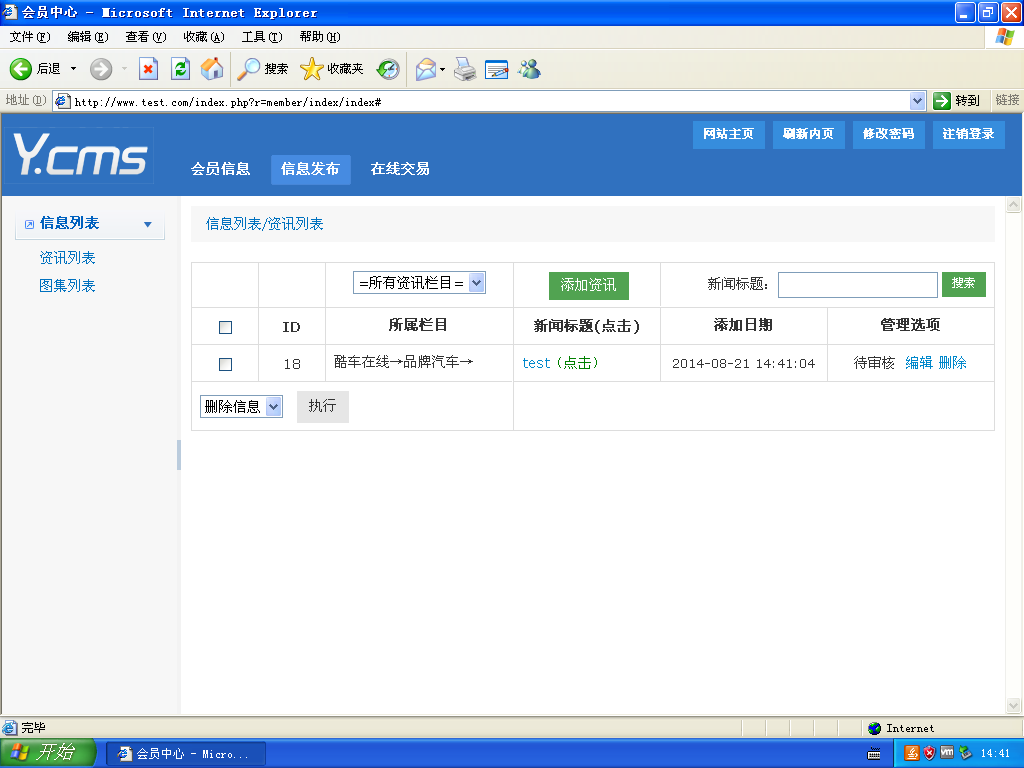Click the 注销登录 button
The width and height of the screenshot is (1024, 768).
point(968,135)
